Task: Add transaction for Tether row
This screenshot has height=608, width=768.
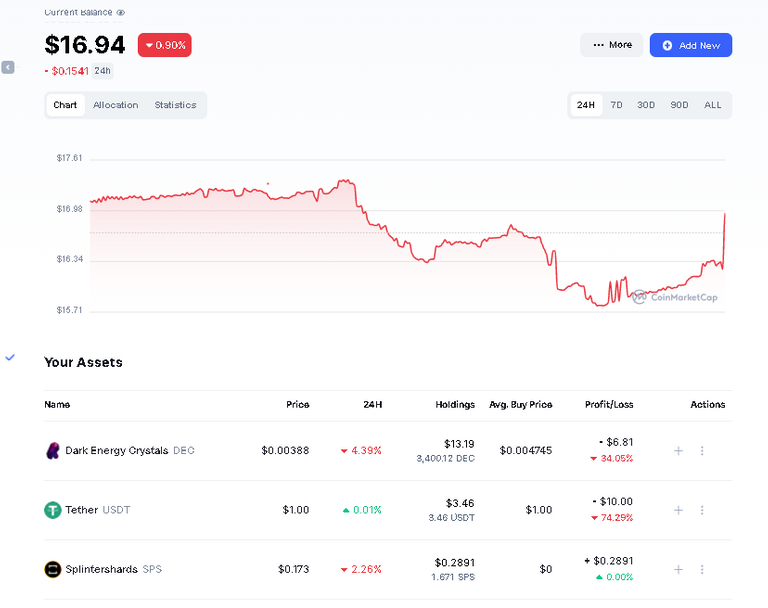Action: click(x=678, y=510)
